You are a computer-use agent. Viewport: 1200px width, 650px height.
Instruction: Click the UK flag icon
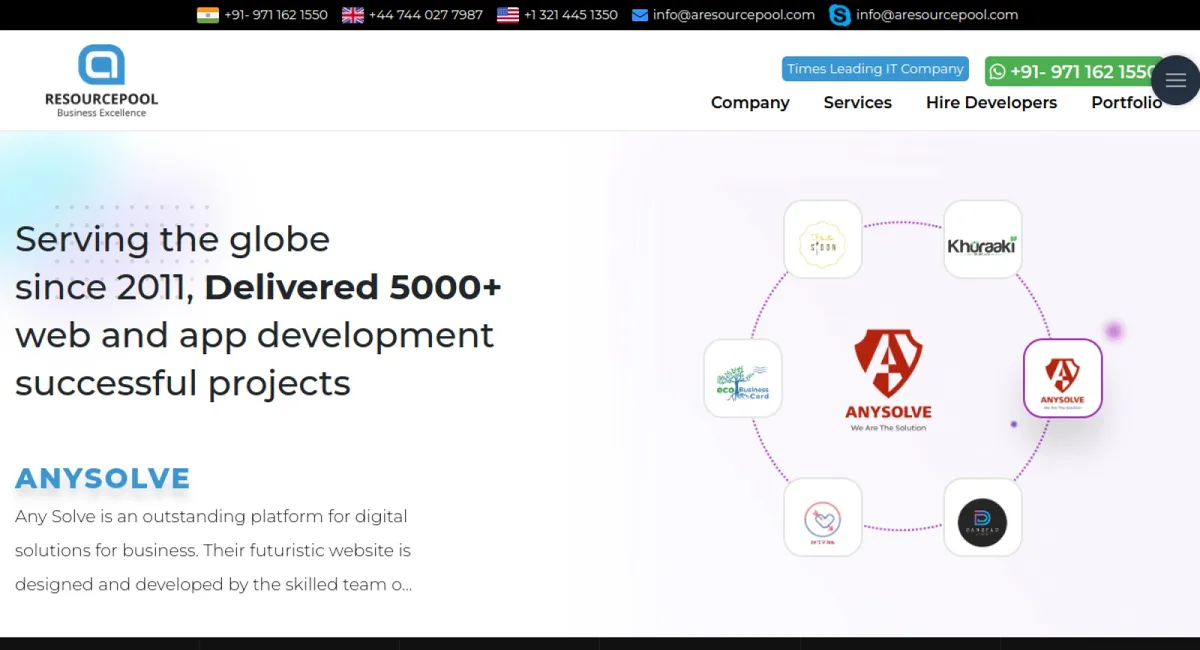353,15
